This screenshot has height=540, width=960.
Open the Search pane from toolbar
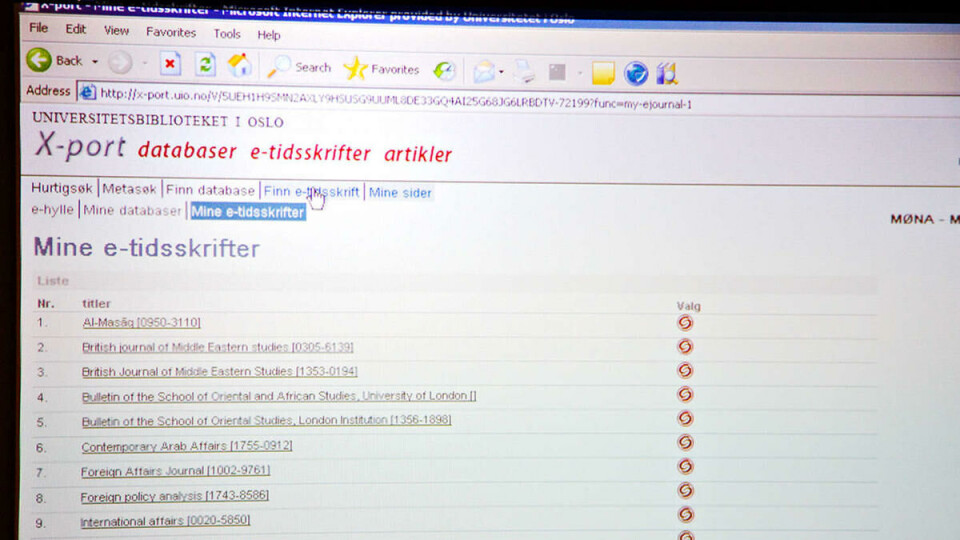[299, 67]
